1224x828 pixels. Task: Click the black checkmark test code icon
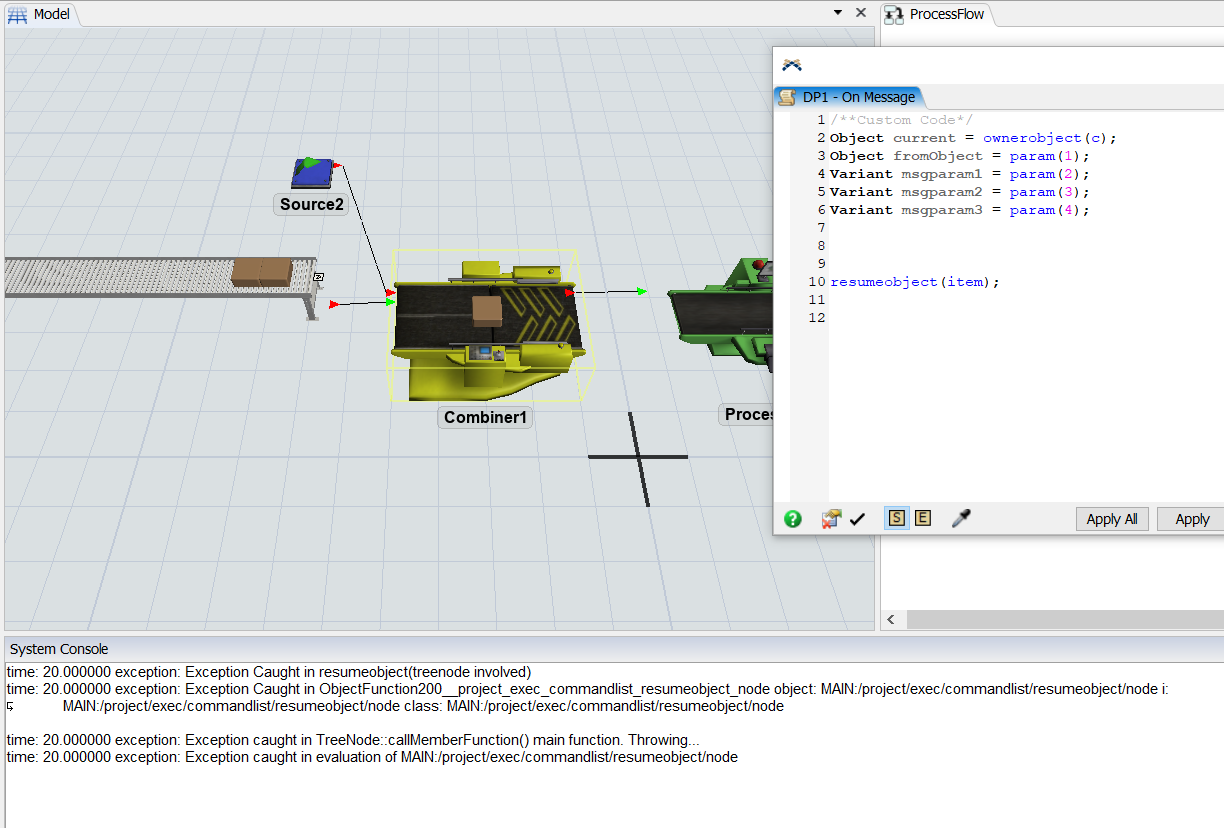(x=857, y=519)
